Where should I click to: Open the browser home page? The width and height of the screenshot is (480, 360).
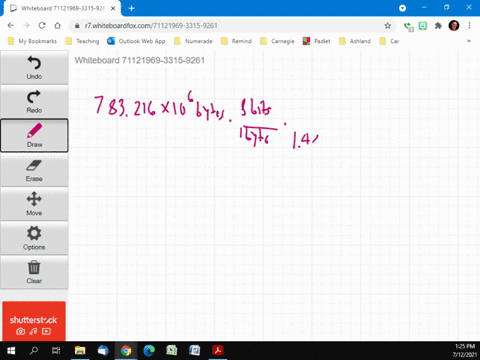coord(57,26)
